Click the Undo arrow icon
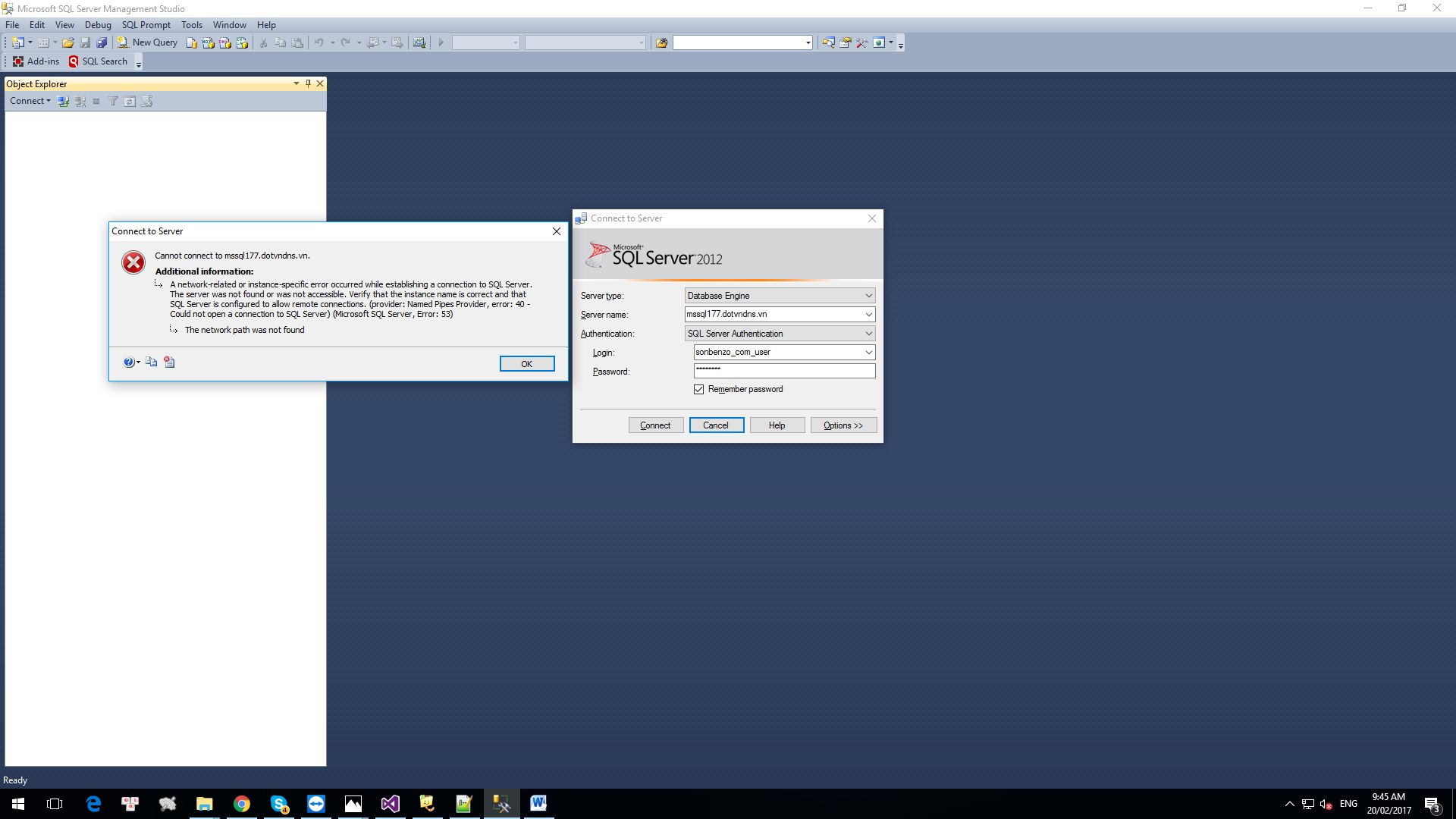The height and width of the screenshot is (819, 1456). point(319,42)
